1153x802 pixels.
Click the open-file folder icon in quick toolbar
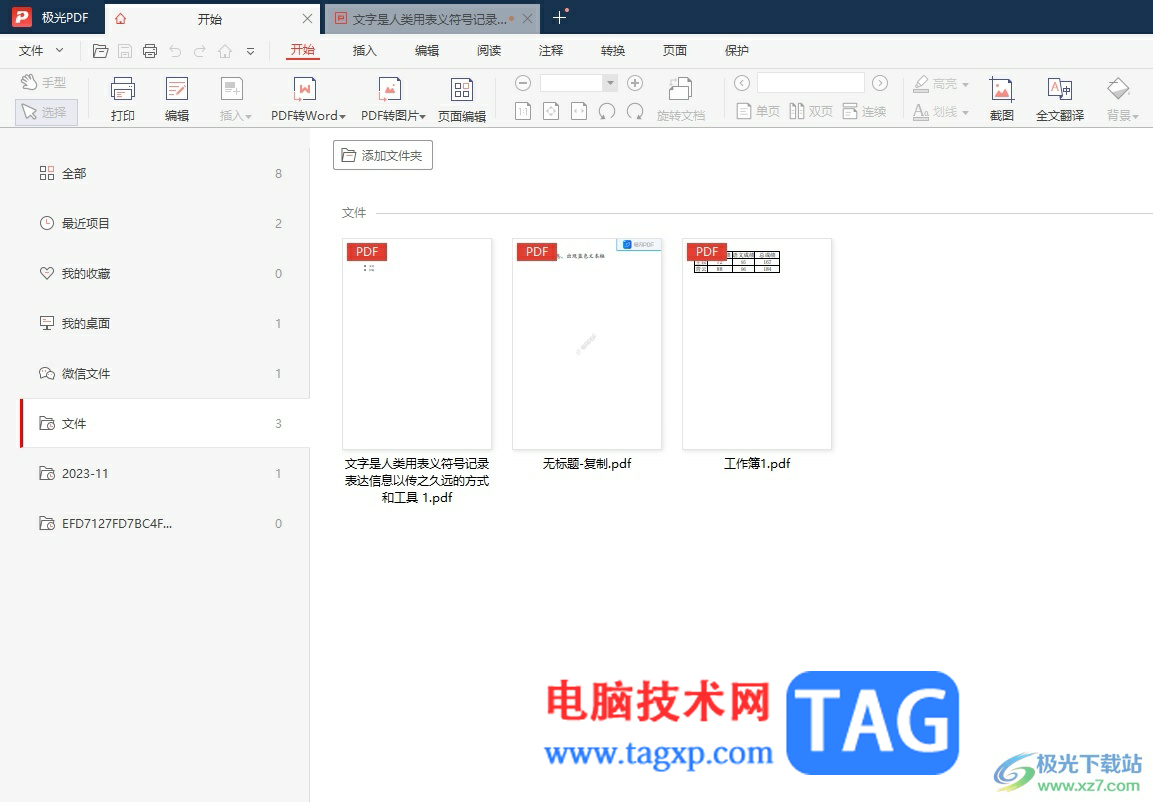(x=101, y=51)
